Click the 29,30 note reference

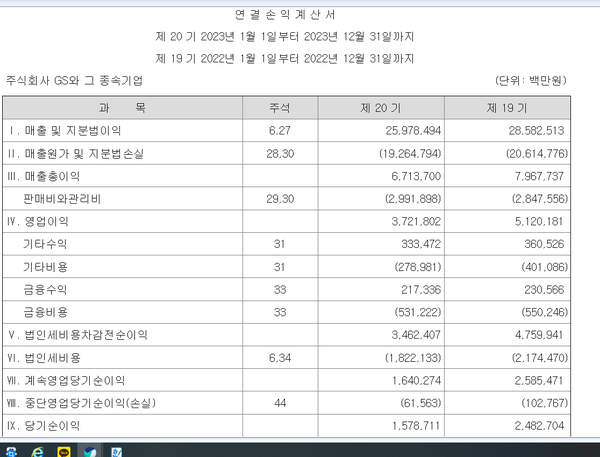pyautogui.click(x=280, y=199)
